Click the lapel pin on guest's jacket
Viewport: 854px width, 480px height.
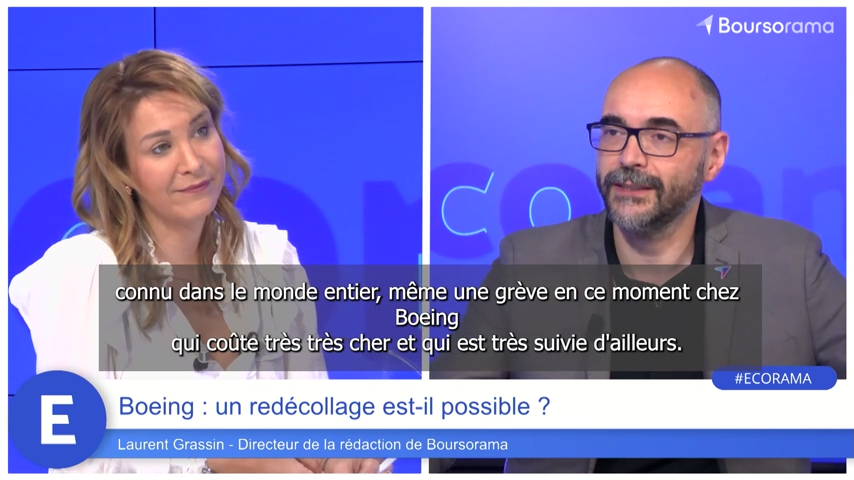[723, 271]
